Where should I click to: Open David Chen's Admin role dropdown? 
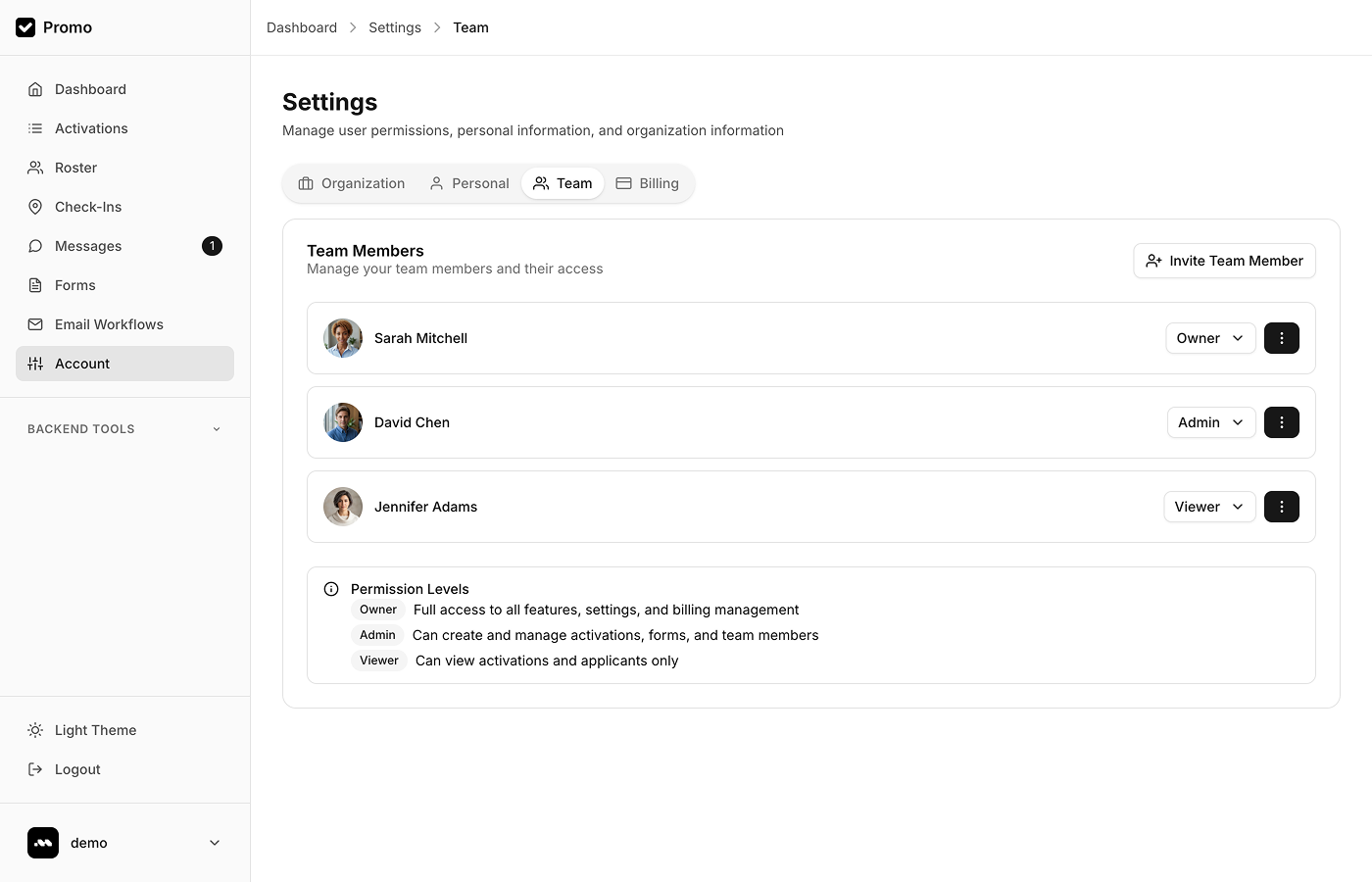1210,422
